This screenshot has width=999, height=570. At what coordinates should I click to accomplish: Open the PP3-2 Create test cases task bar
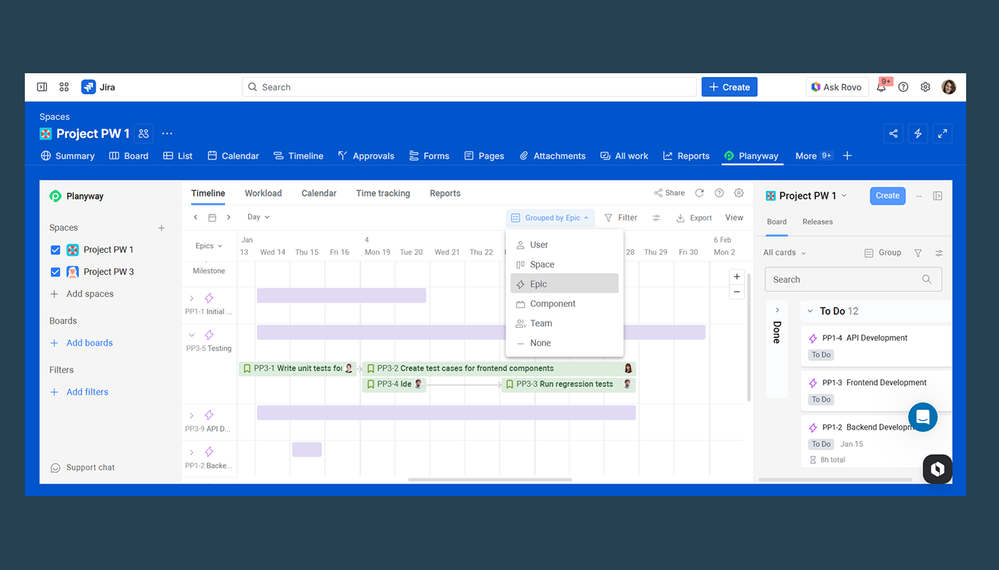[499, 368]
